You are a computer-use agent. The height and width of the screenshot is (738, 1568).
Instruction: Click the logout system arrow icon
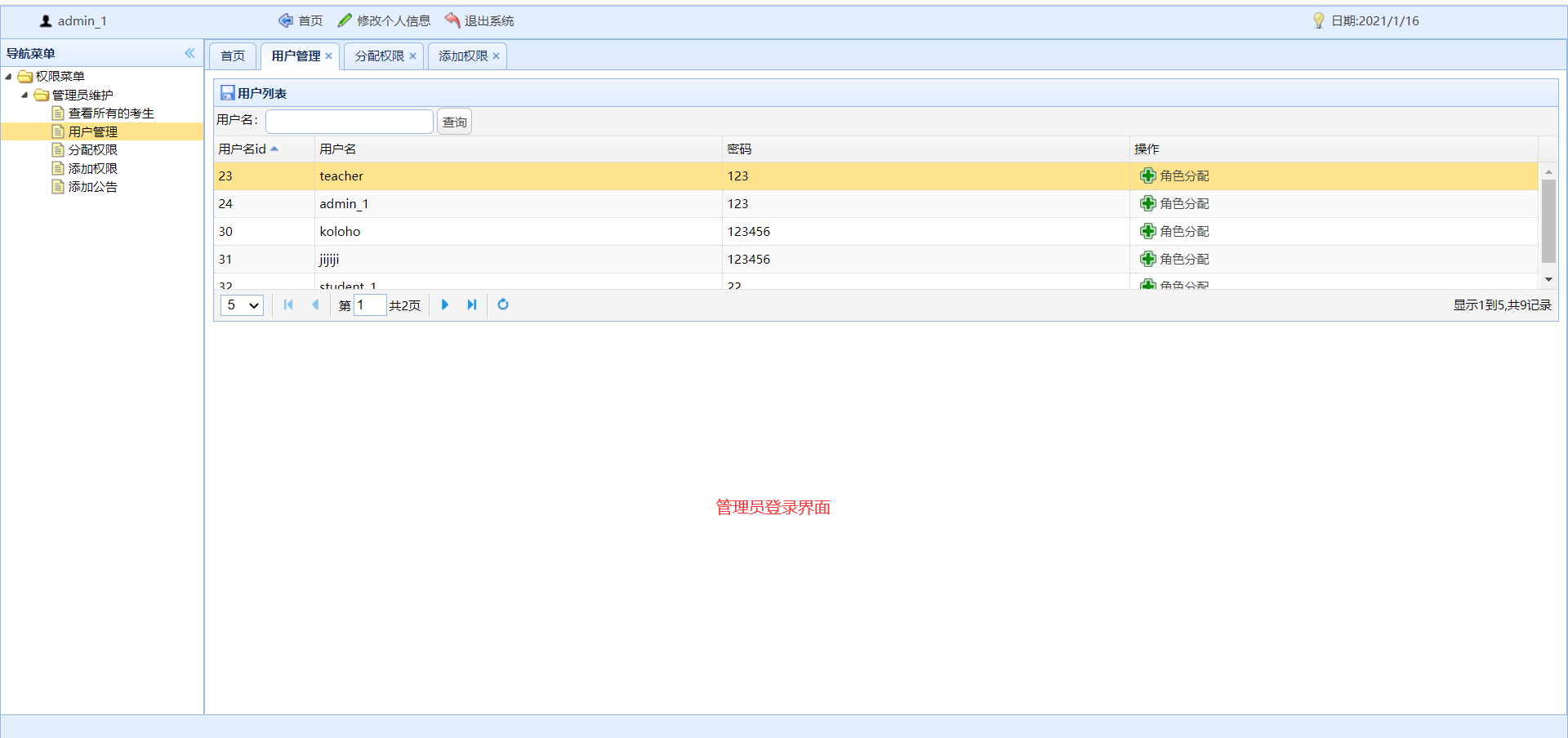[452, 20]
